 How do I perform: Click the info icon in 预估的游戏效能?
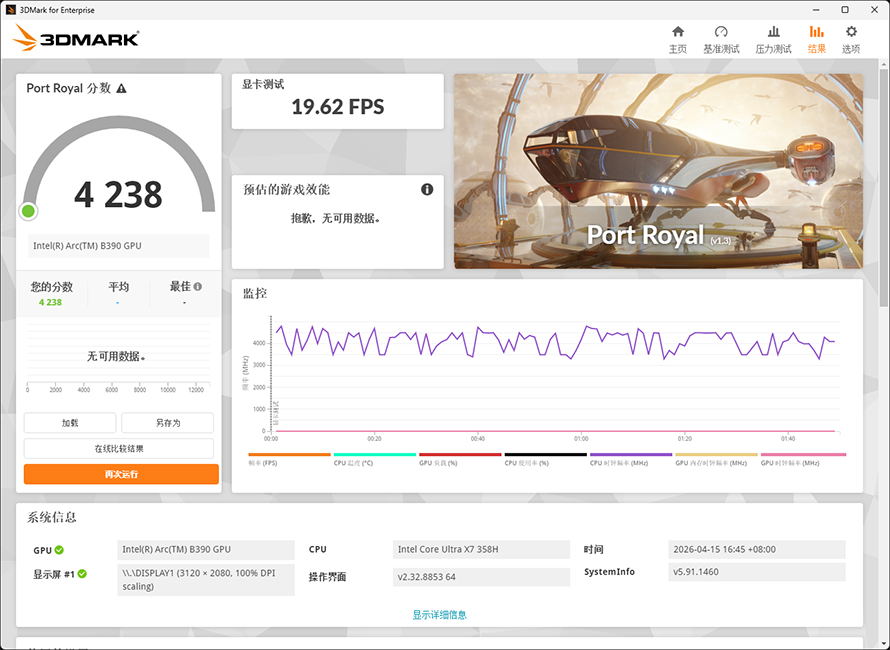point(427,190)
